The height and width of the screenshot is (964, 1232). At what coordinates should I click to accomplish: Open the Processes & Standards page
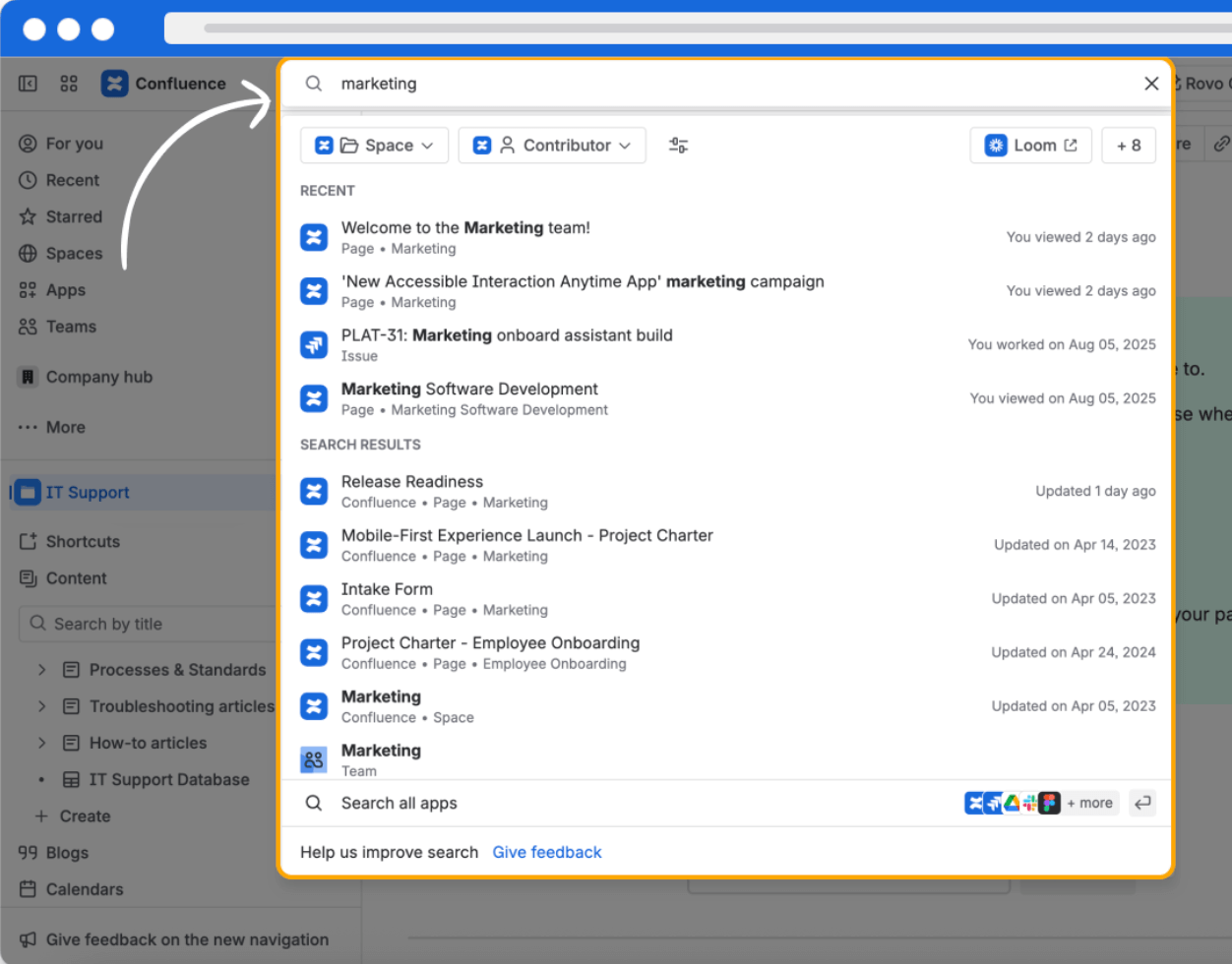point(177,670)
